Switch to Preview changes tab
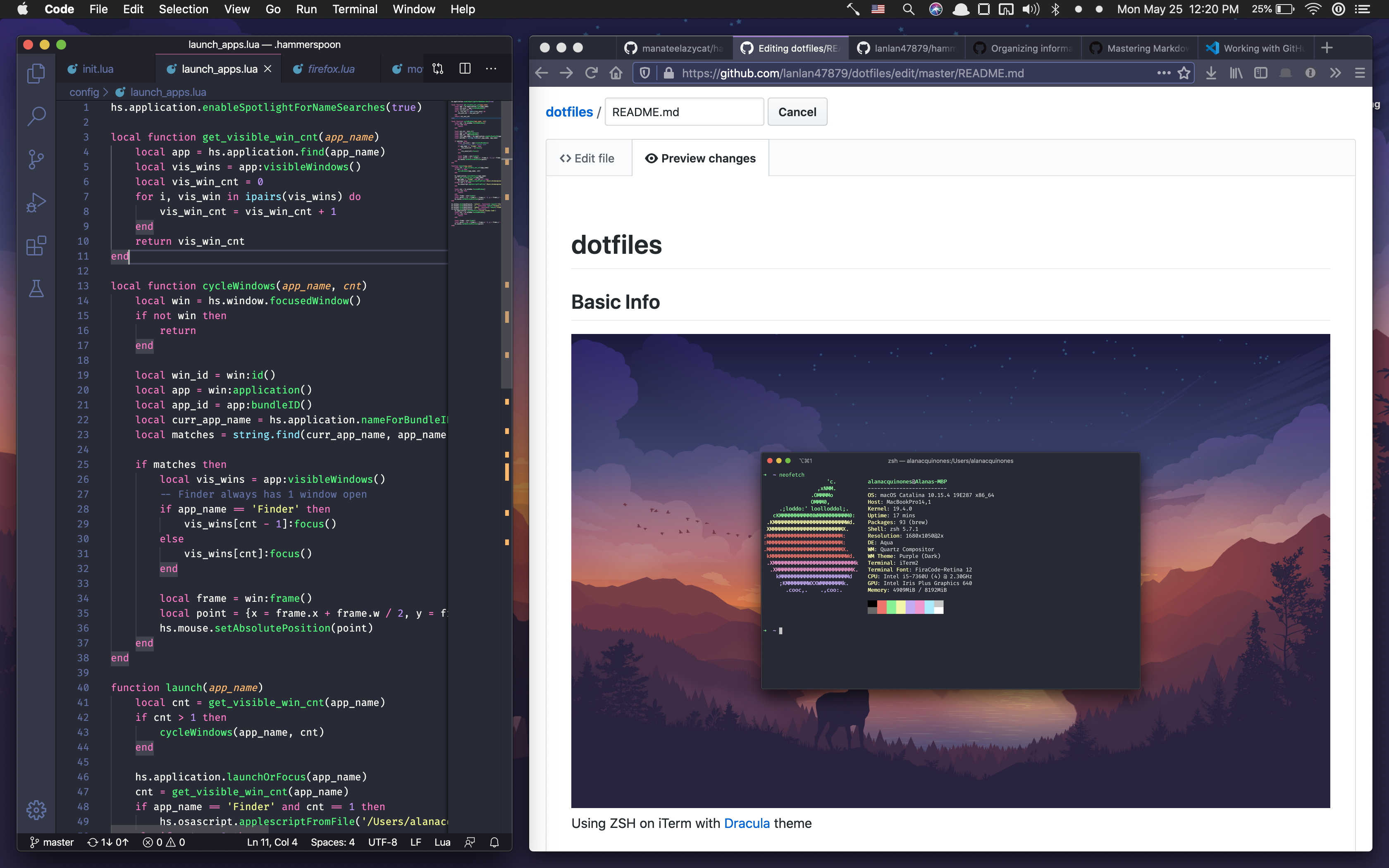Image resolution: width=1389 pixels, height=868 pixels. (700, 158)
